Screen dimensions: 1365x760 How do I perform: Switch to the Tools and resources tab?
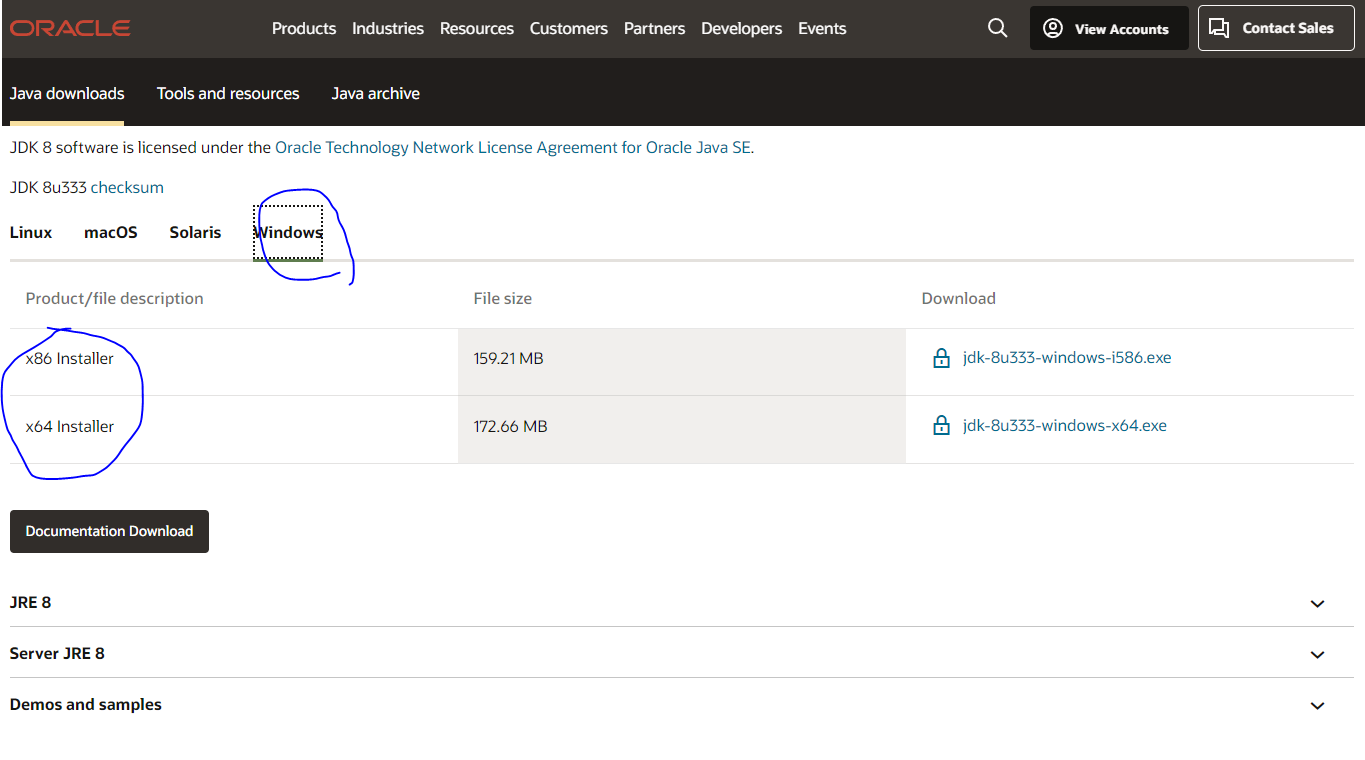(228, 93)
